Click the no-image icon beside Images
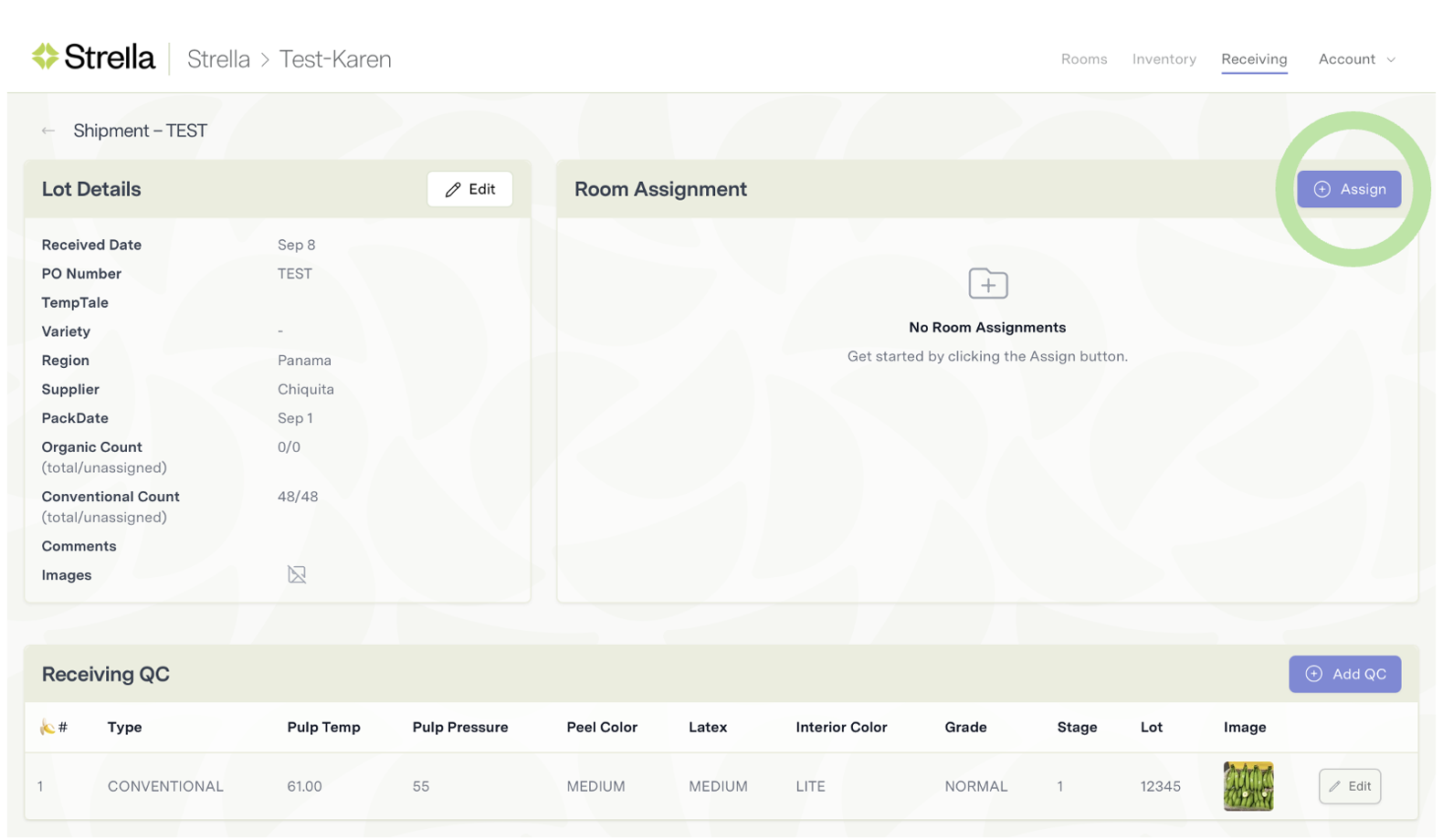1443x840 pixels. 297,574
